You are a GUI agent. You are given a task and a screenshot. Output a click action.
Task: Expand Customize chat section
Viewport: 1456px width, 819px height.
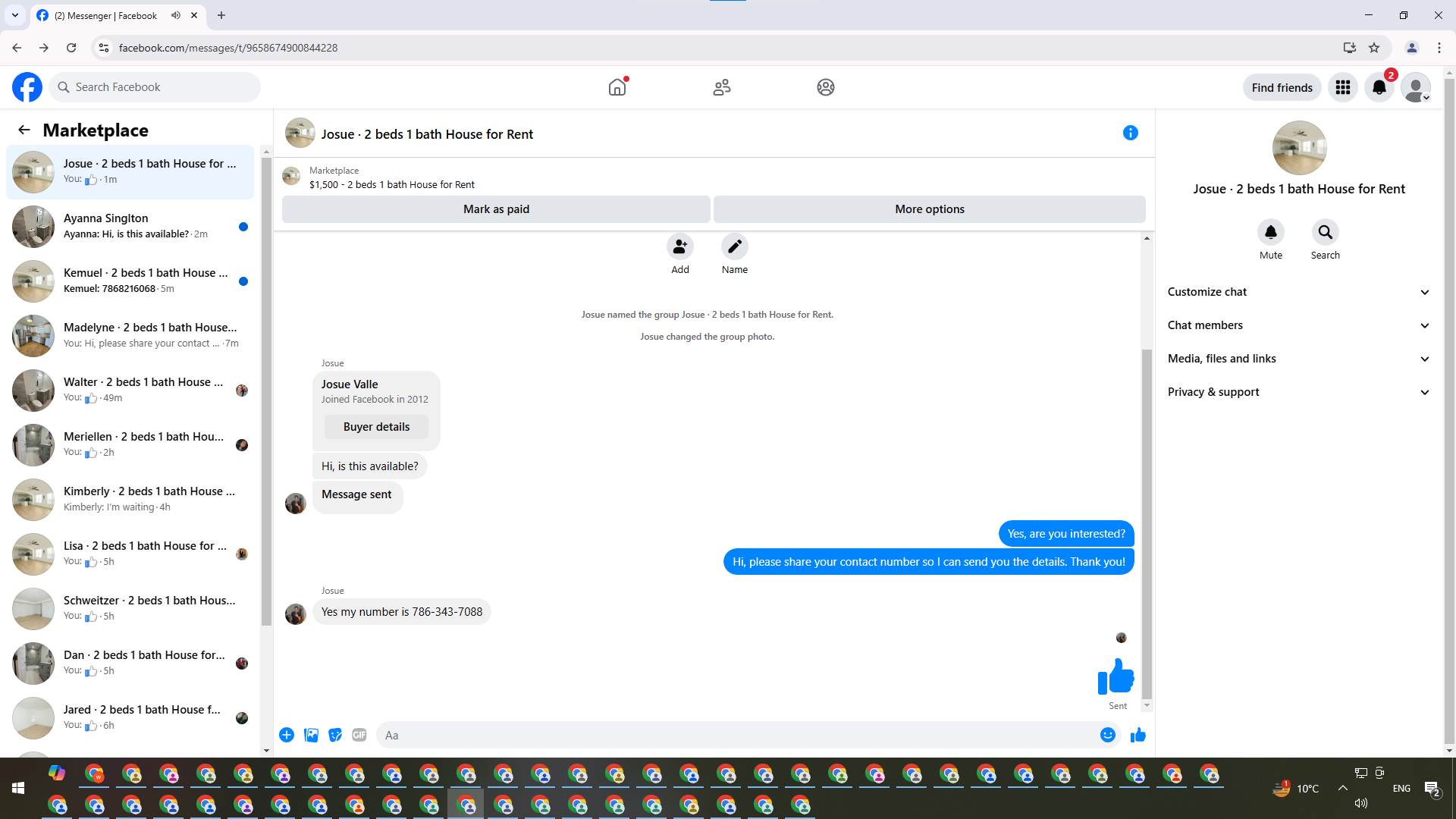(1298, 292)
